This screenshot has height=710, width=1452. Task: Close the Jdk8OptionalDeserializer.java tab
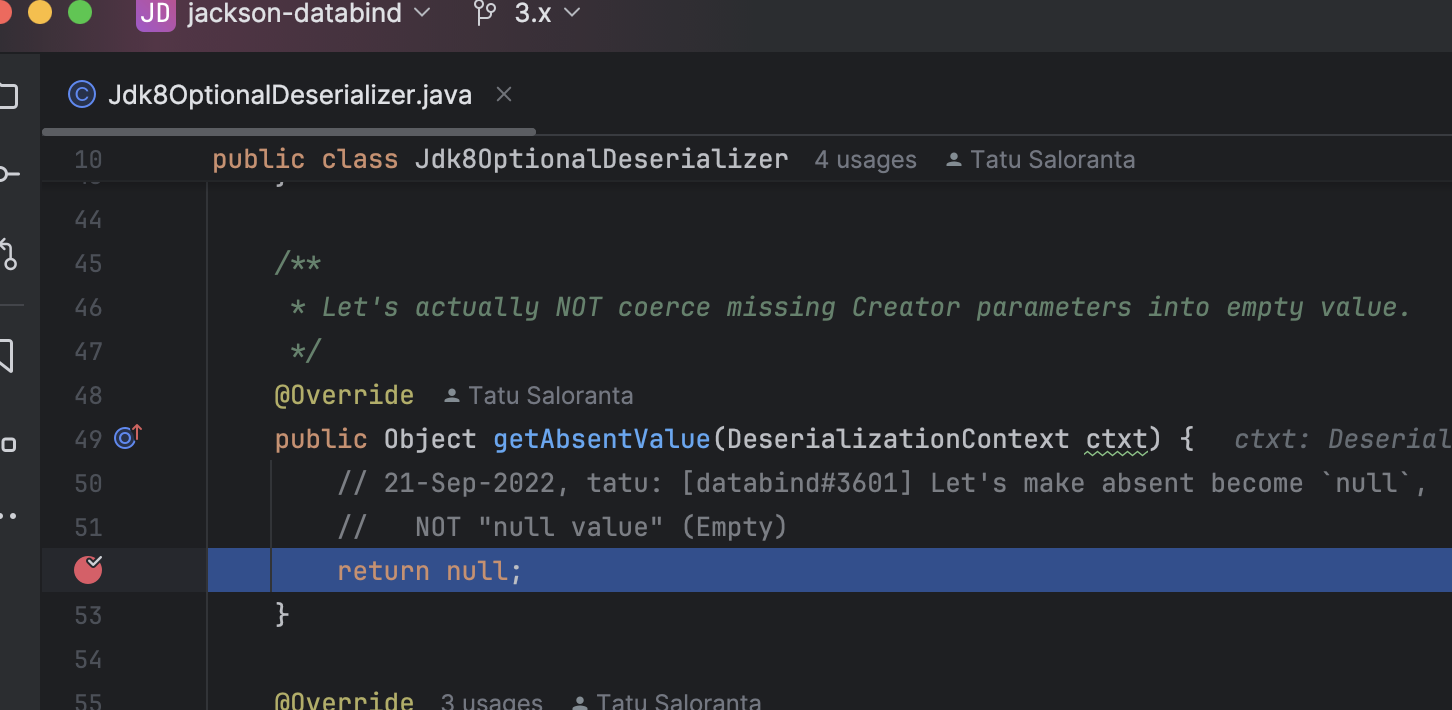click(504, 95)
